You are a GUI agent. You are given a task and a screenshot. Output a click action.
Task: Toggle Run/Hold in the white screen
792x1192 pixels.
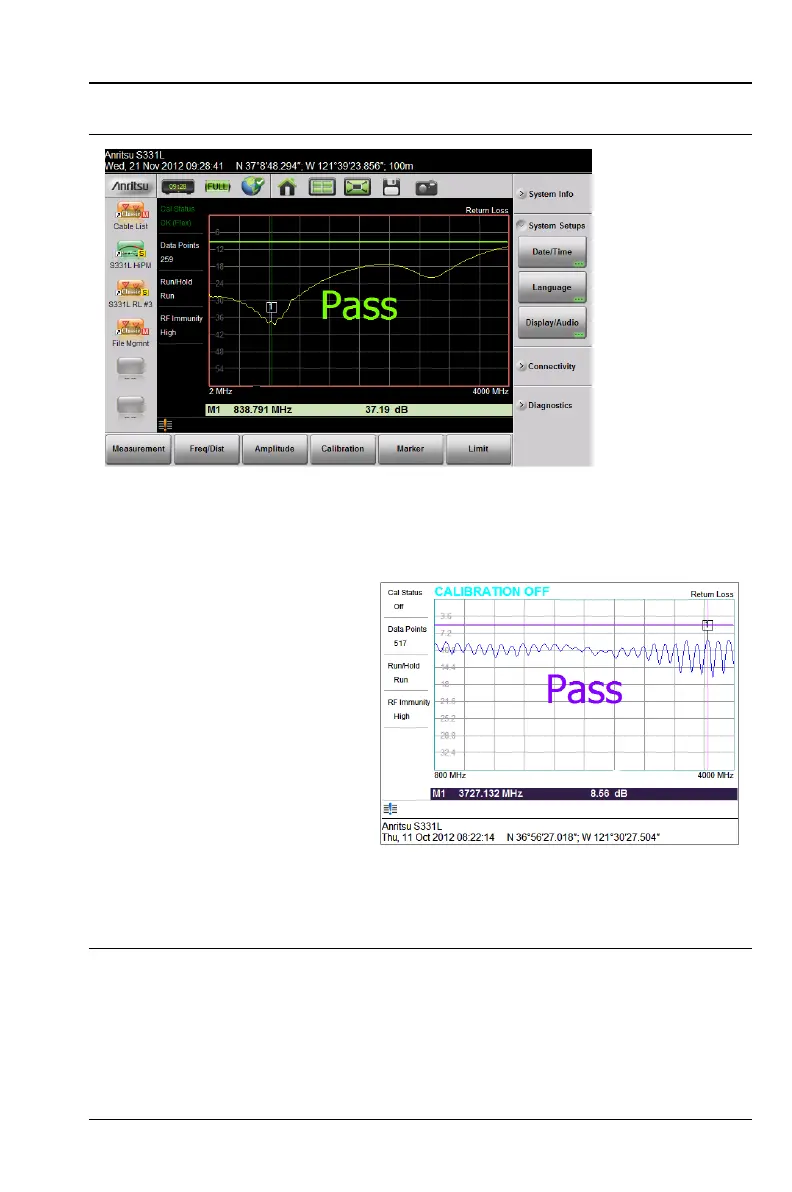point(406,673)
